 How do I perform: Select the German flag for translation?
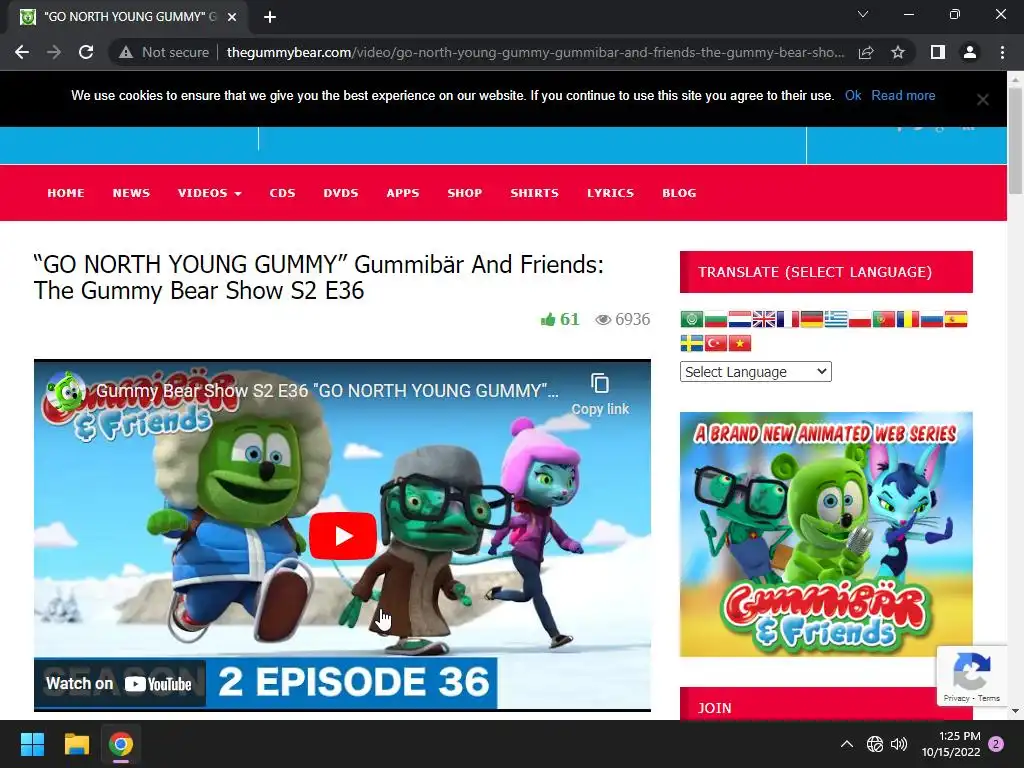click(812, 319)
